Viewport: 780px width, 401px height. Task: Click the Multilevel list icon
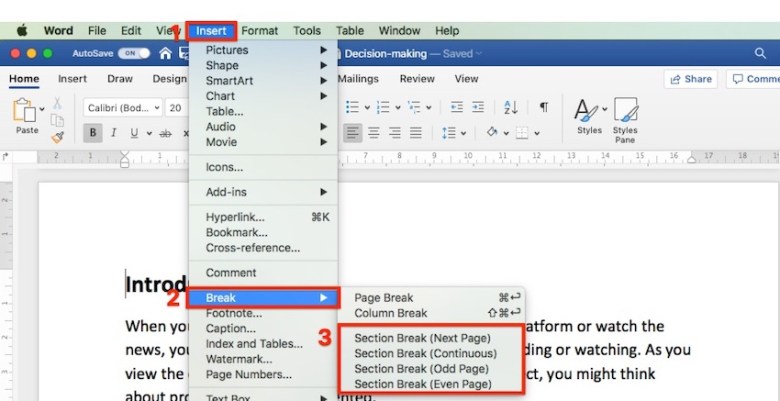414,107
